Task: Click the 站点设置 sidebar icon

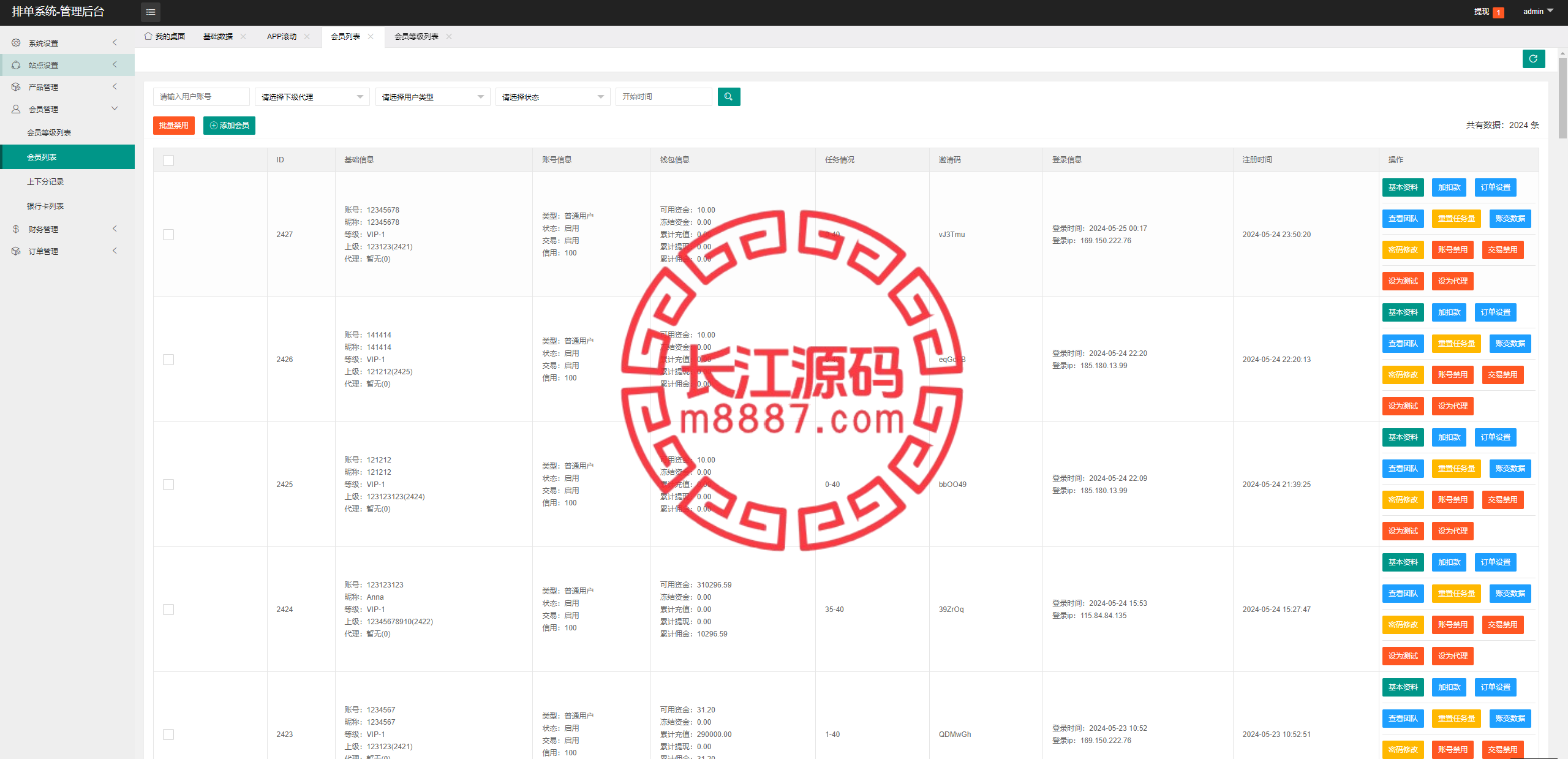Action: pos(16,65)
